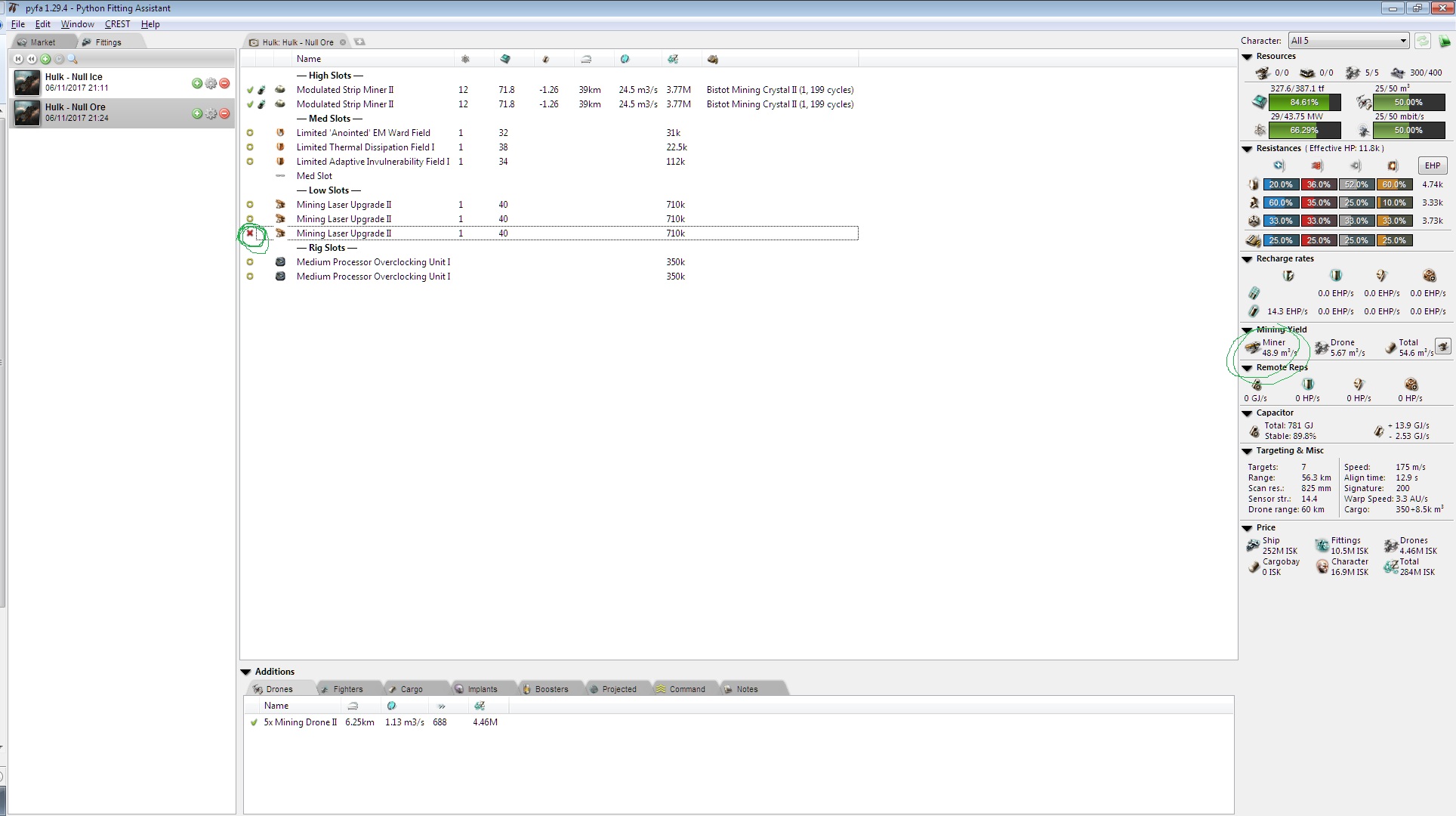
Task: Collapse the Targeting & Misc section
Action: click(x=1246, y=450)
